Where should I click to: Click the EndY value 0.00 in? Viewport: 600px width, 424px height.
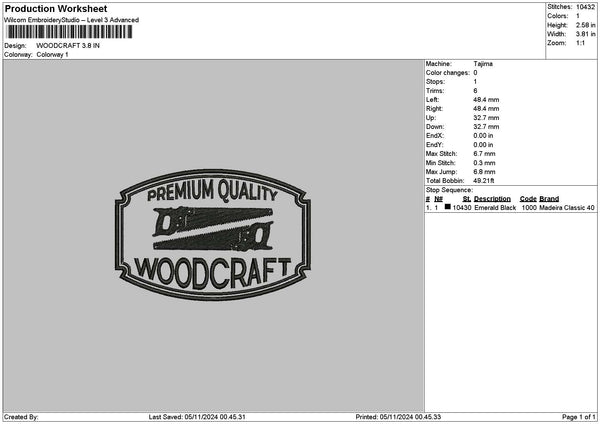click(483, 145)
